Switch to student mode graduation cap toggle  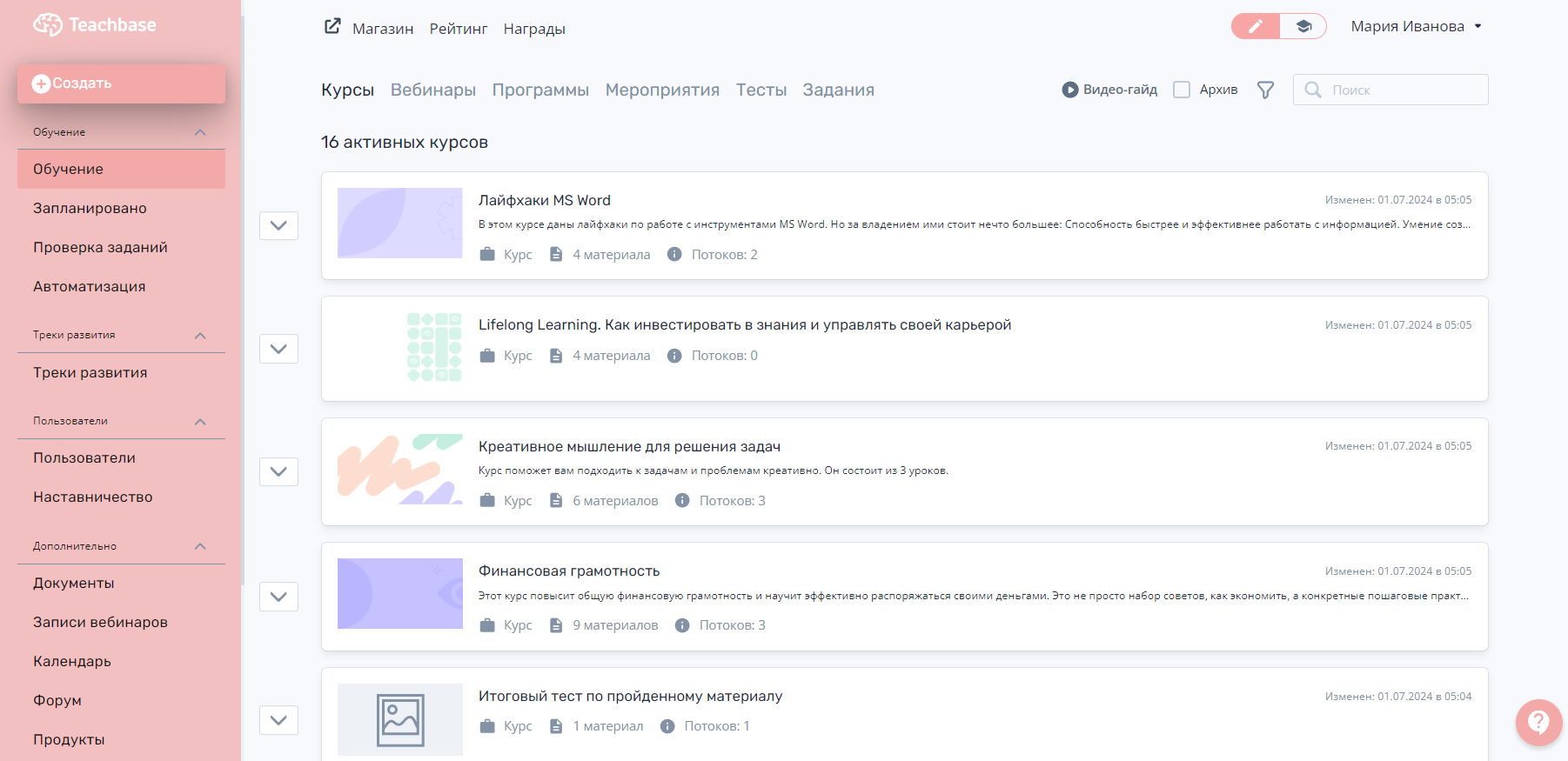pyautogui.click(x=1303, y=27)
